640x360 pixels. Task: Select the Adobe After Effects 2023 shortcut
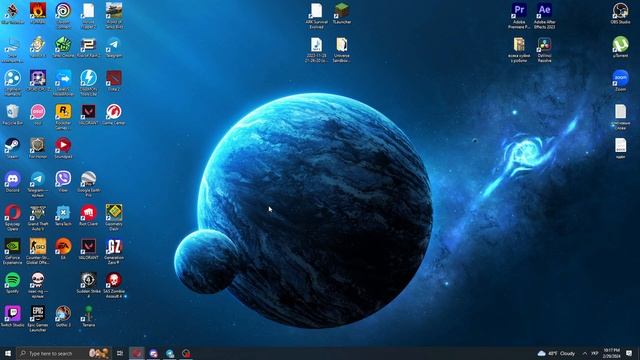544,16
